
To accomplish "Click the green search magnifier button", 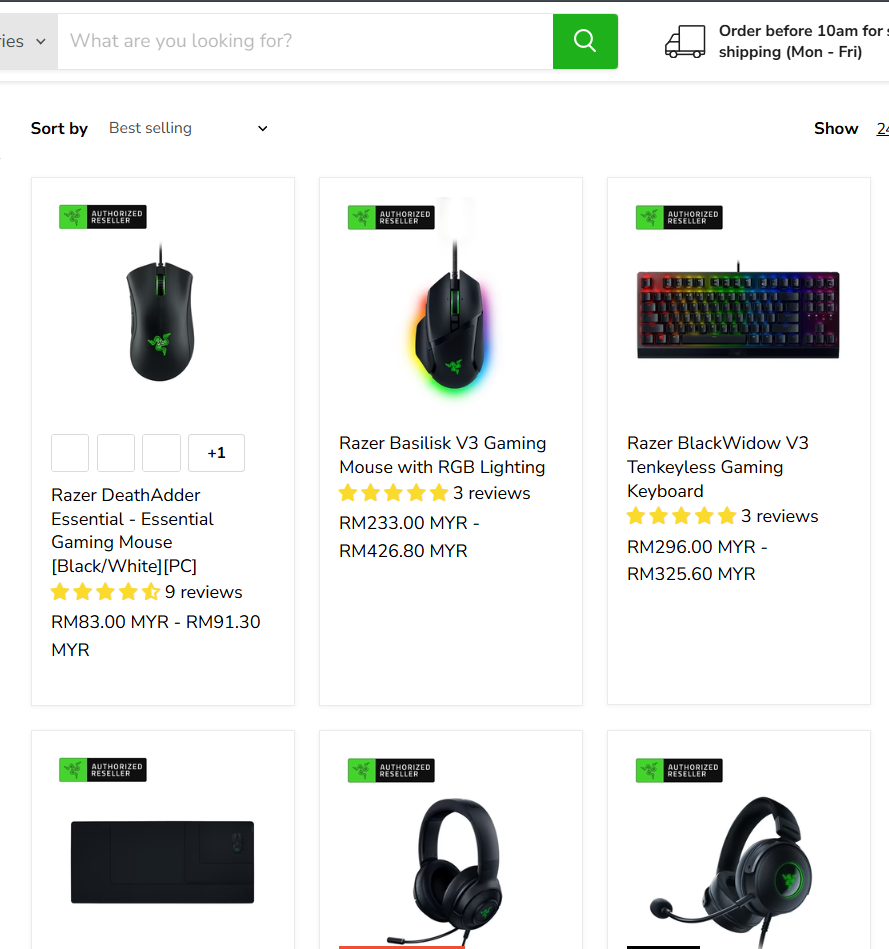I will (x=585, y=41).
